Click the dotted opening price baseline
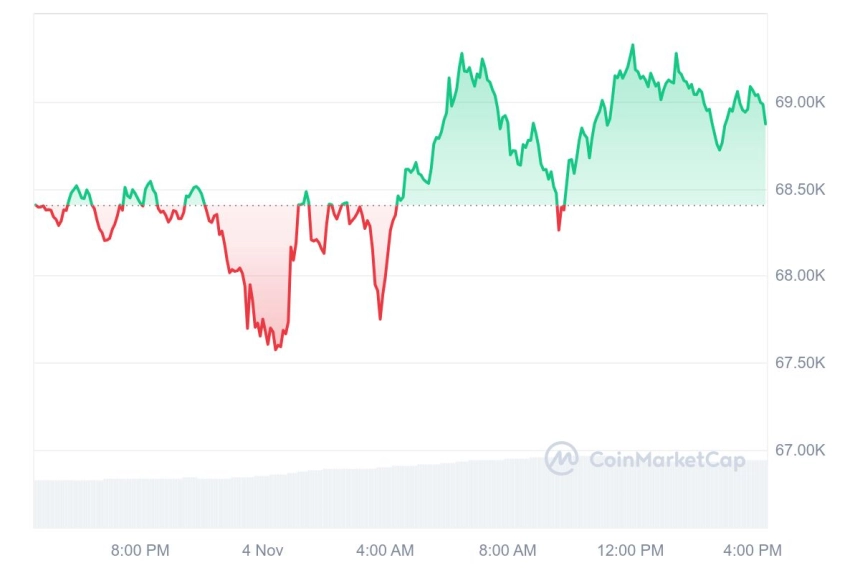The width and height of the screenshot is (860, 573). click(400, 206)
